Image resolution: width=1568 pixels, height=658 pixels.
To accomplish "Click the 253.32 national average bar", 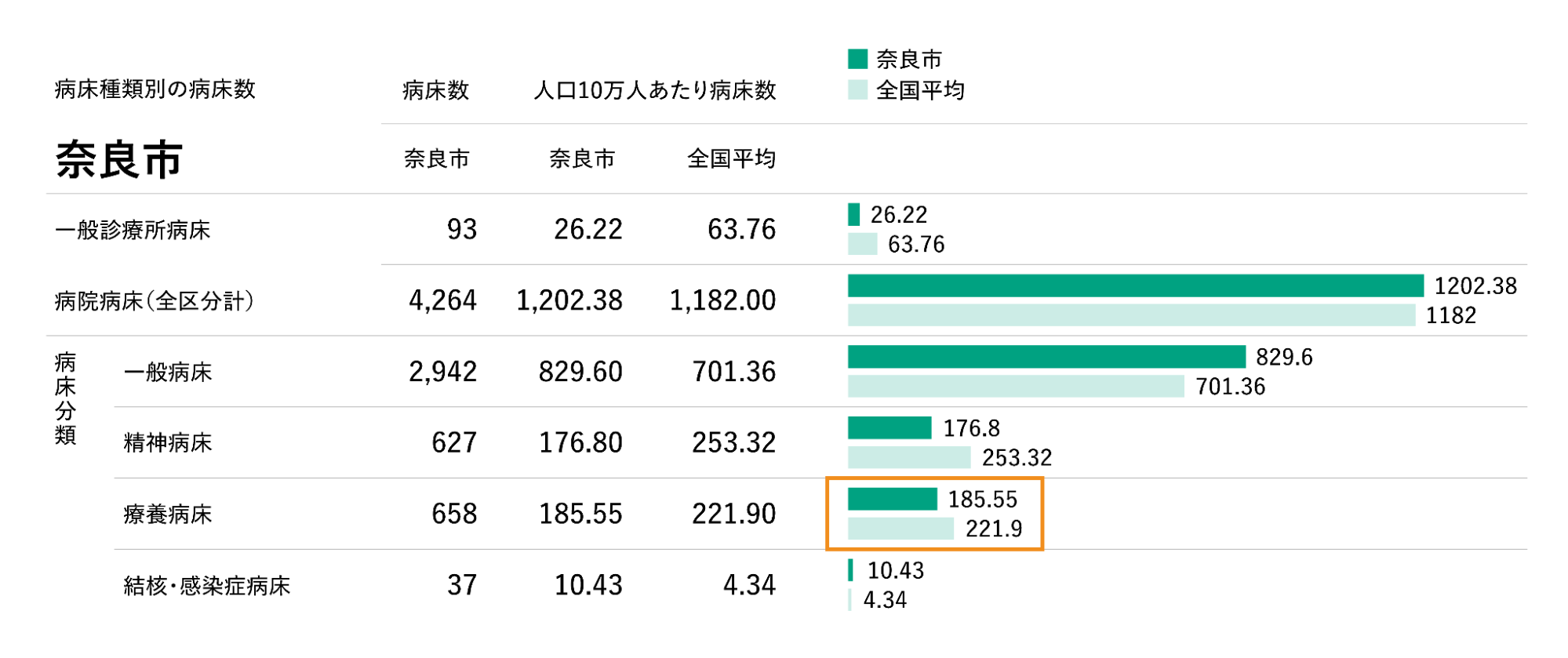I will pos(909,457).
